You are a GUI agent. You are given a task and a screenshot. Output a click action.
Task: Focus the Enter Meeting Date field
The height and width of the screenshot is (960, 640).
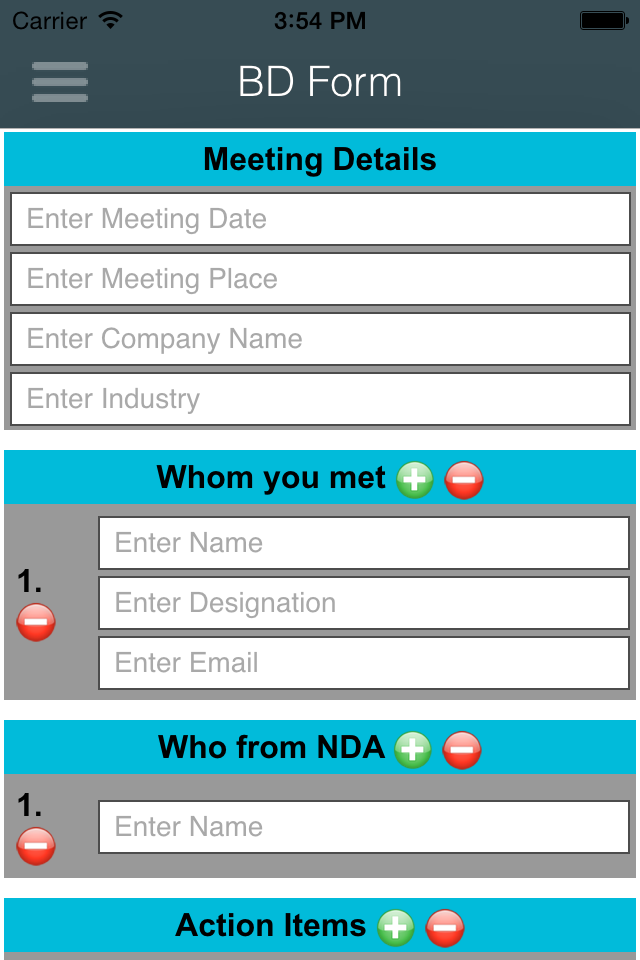pos(320,219)
